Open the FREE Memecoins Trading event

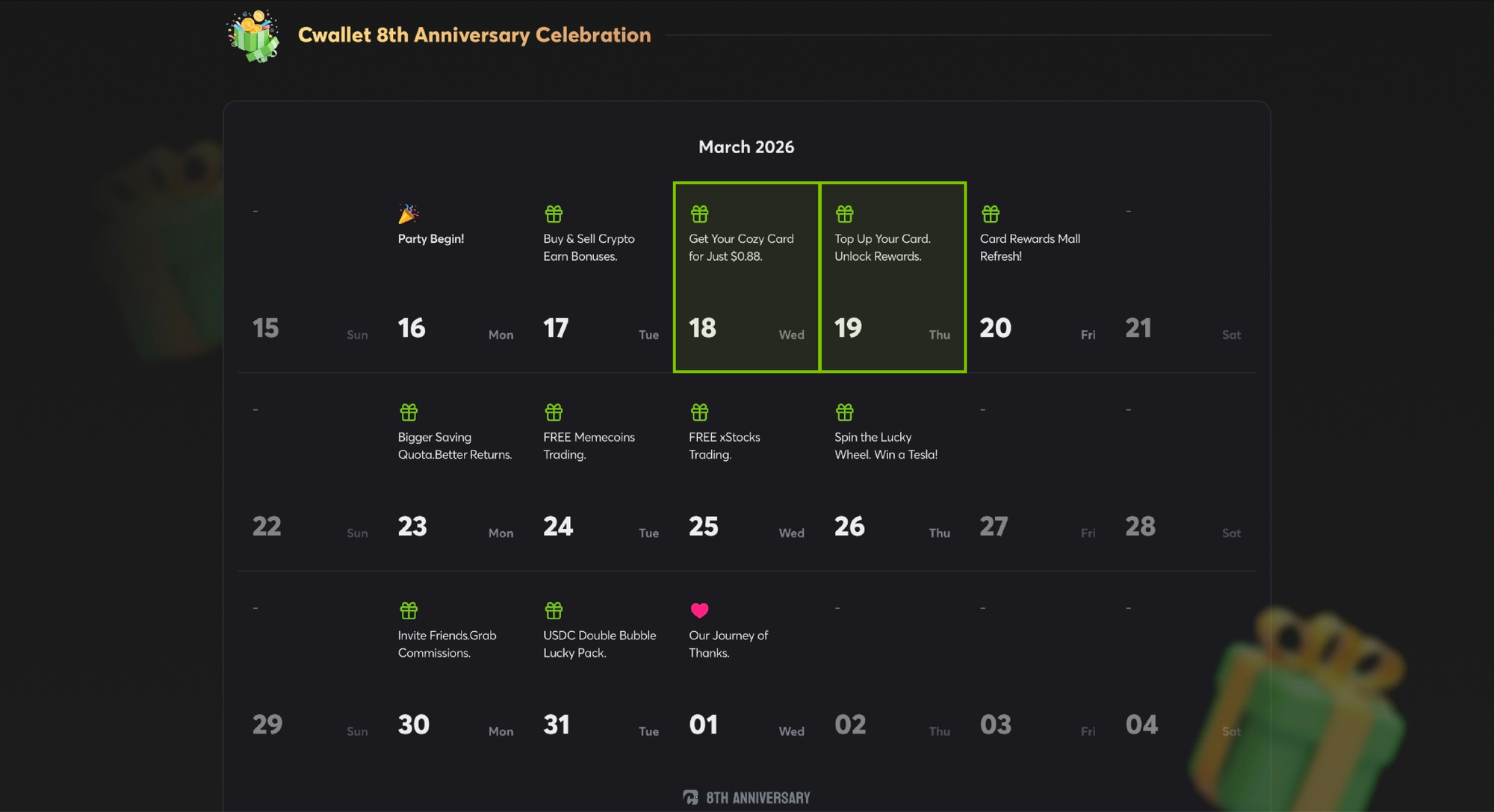[589, 445]
